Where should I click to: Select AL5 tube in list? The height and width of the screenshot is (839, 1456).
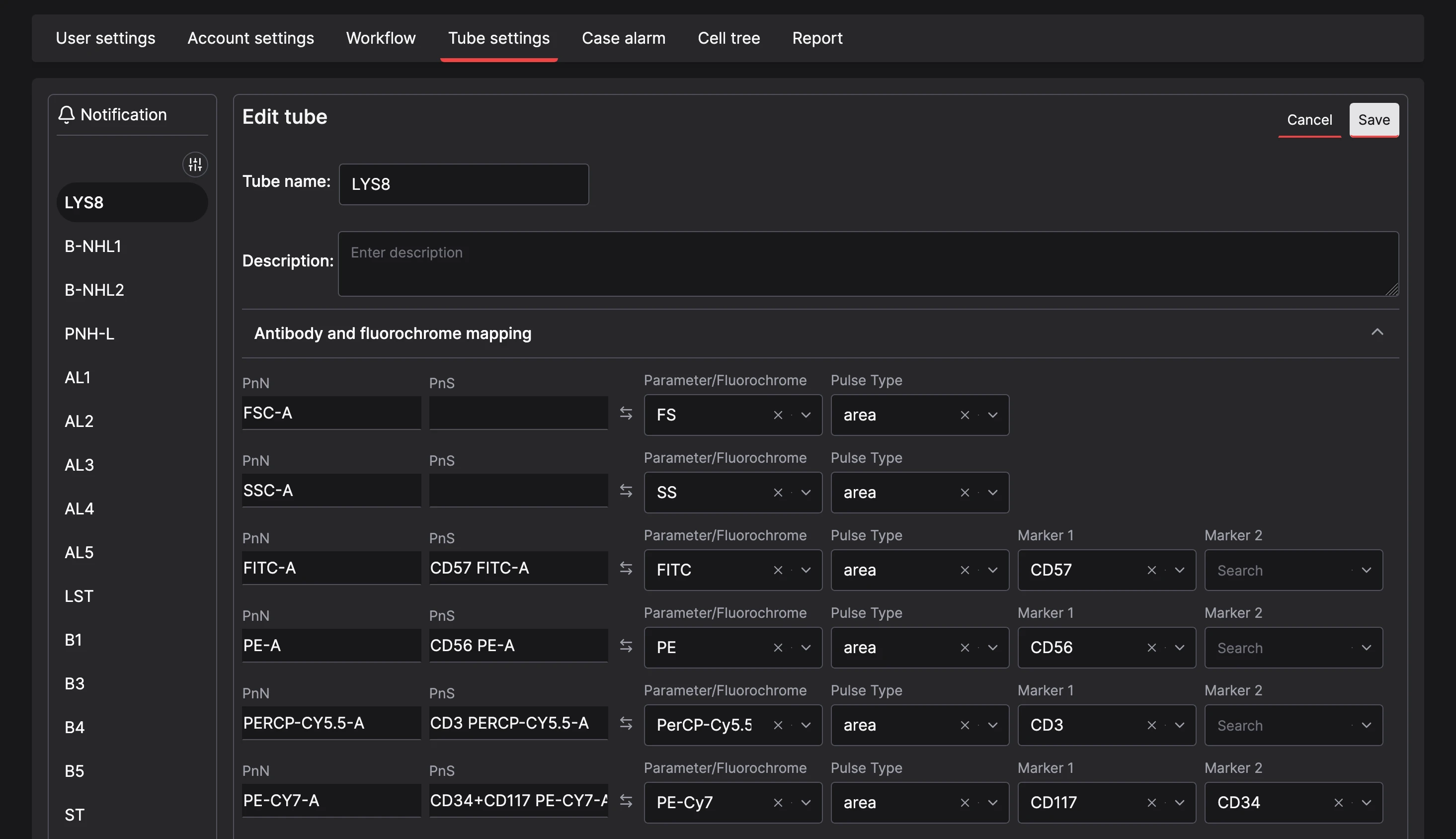point(132,552)
